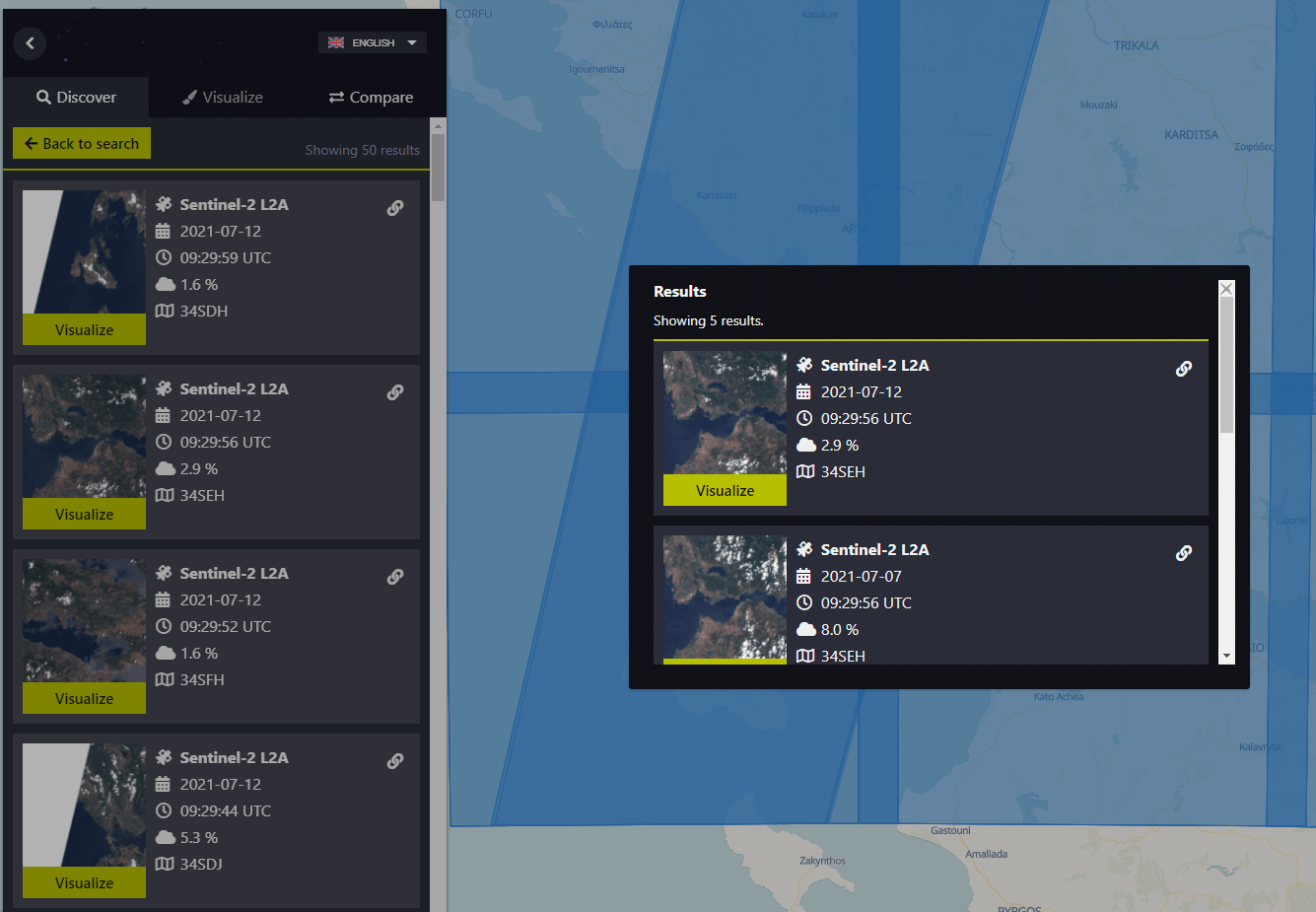Visualize the 2021-07-12 result in Results popup
The width and height of the screenshot is (1316, 912).
[x=725, y=490]
